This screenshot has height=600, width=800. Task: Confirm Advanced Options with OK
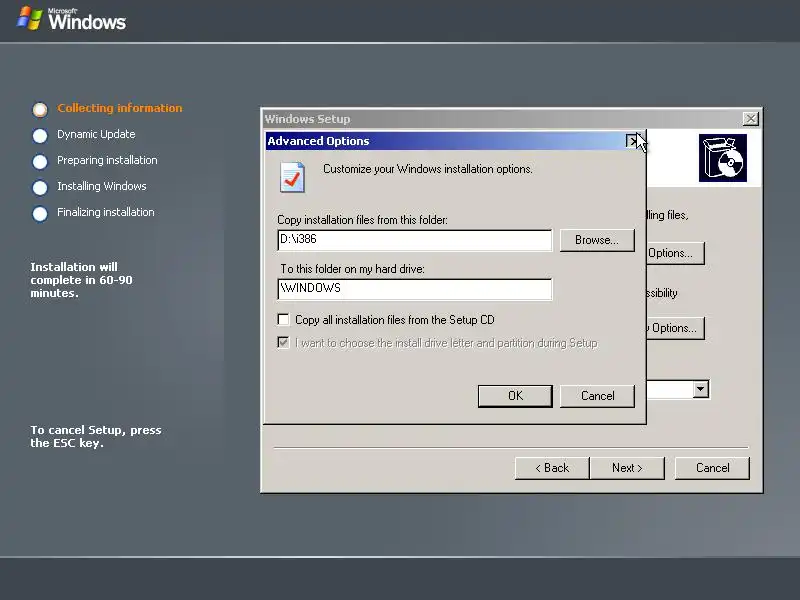coord(515,396)
